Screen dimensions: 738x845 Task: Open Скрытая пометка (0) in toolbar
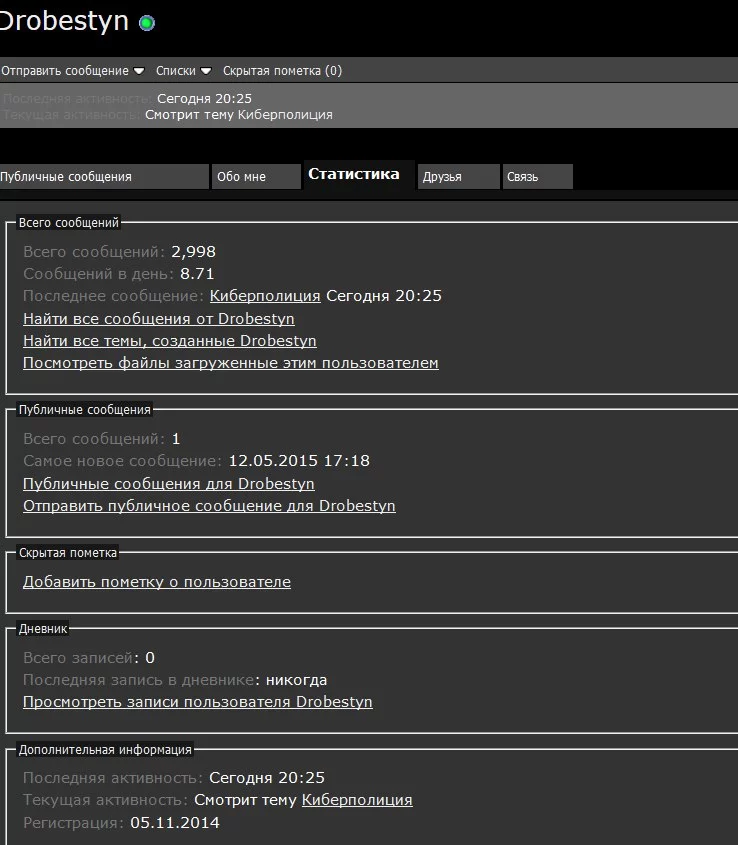282,71
